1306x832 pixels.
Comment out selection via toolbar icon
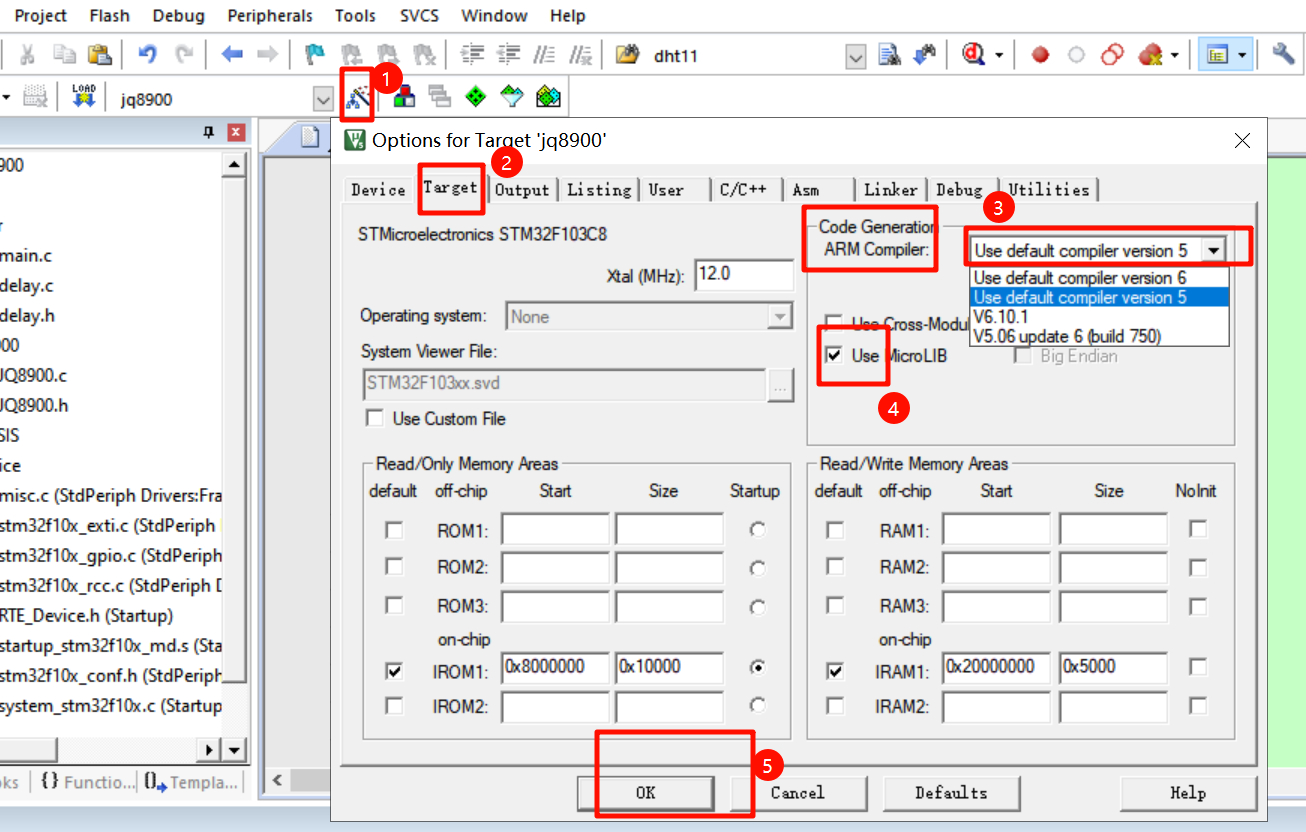click(545, 55)
